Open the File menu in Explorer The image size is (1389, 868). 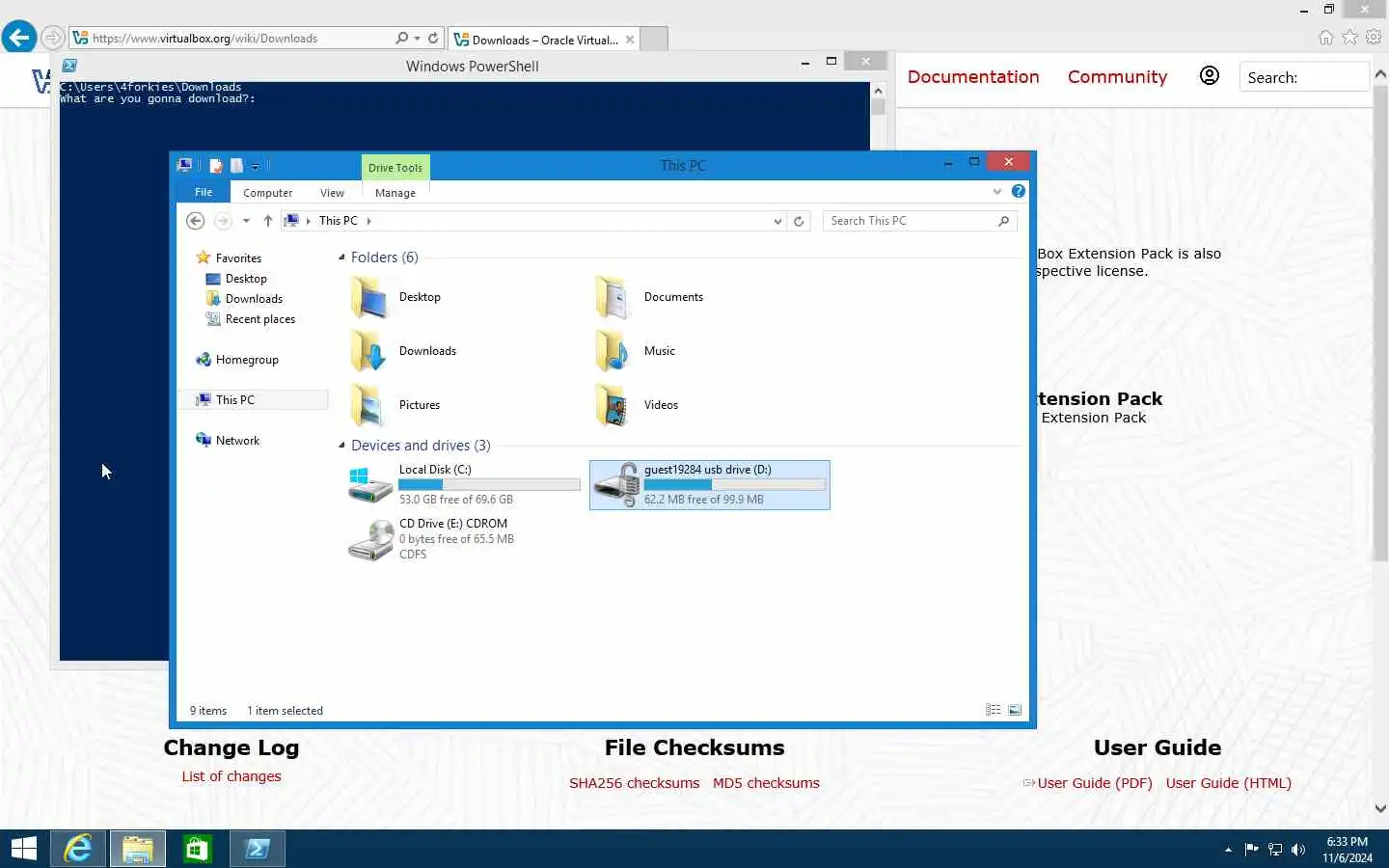click(x=204, y=192)
